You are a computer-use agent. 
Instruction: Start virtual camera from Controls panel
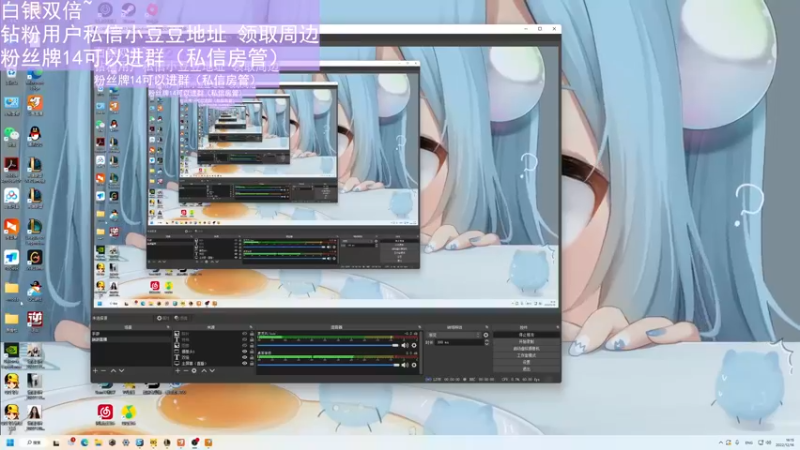[x=526, y=348]
